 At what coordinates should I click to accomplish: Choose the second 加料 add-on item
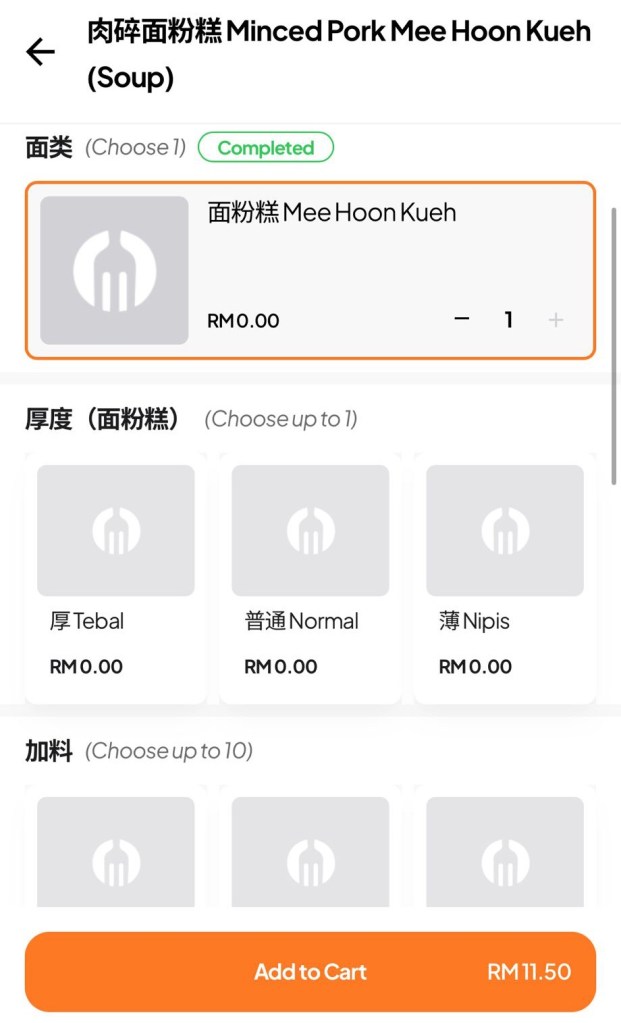pos(310,855)
